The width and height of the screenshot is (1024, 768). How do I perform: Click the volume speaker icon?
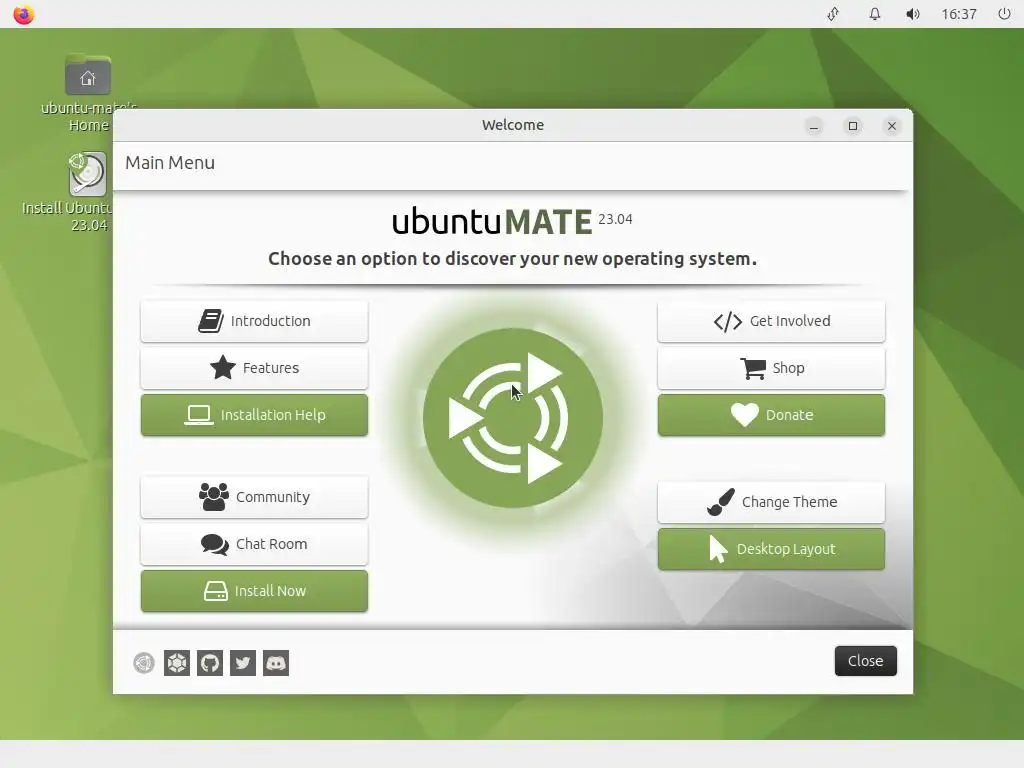[x=913, y=14]
